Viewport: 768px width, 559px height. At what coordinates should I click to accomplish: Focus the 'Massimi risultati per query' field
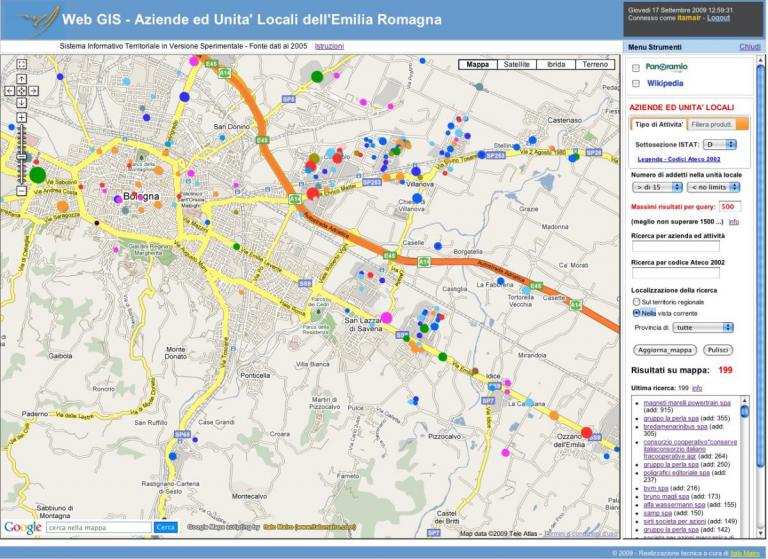point(730,207)
